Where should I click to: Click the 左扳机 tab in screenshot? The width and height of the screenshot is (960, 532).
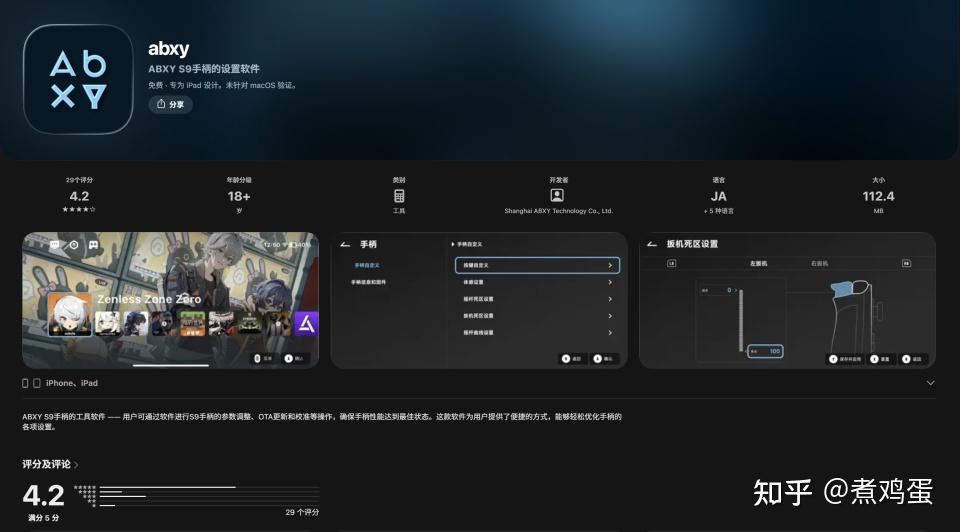click(x=758, y=263)
